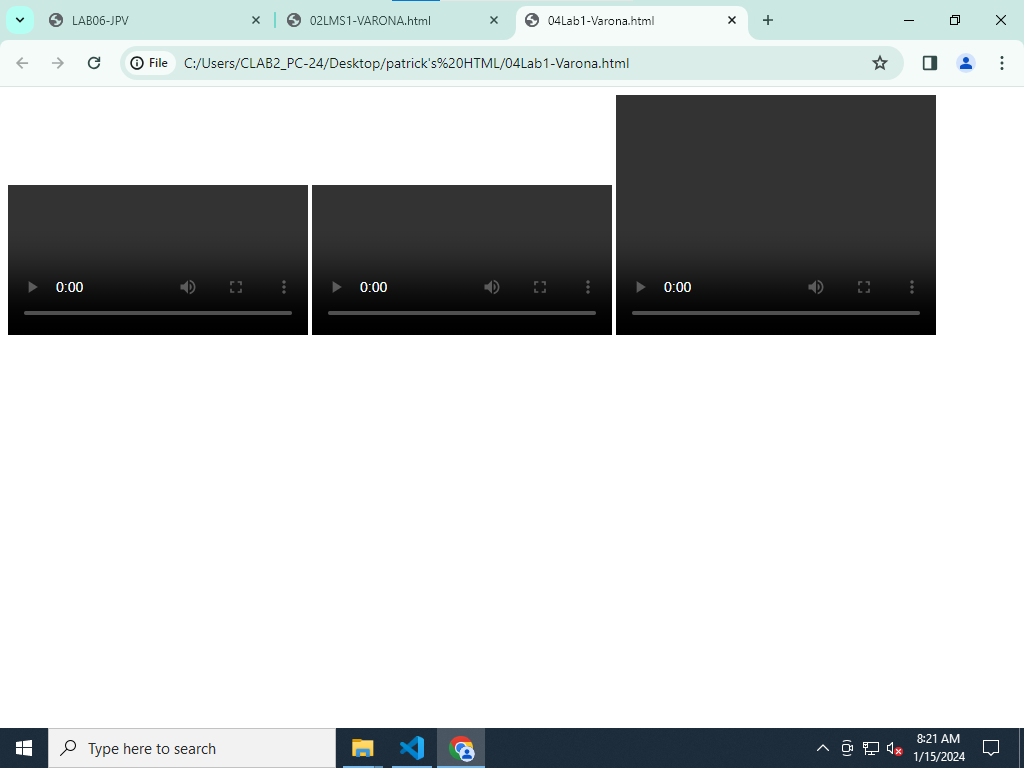Play the first video on the left

(x=33, y=287)
